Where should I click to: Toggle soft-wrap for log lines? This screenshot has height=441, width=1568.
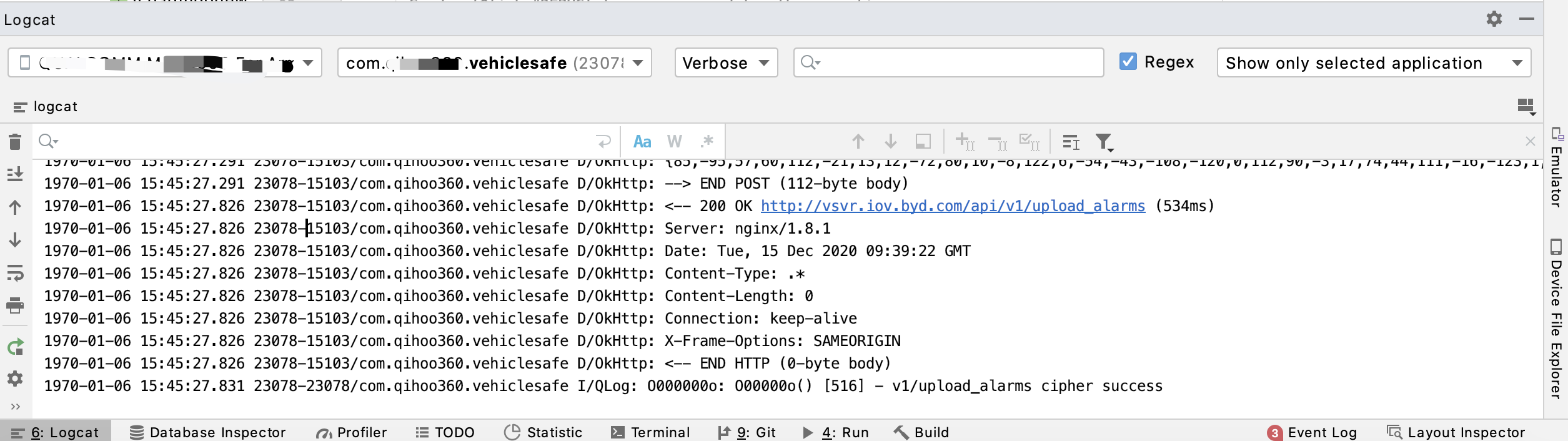point(14,272)
